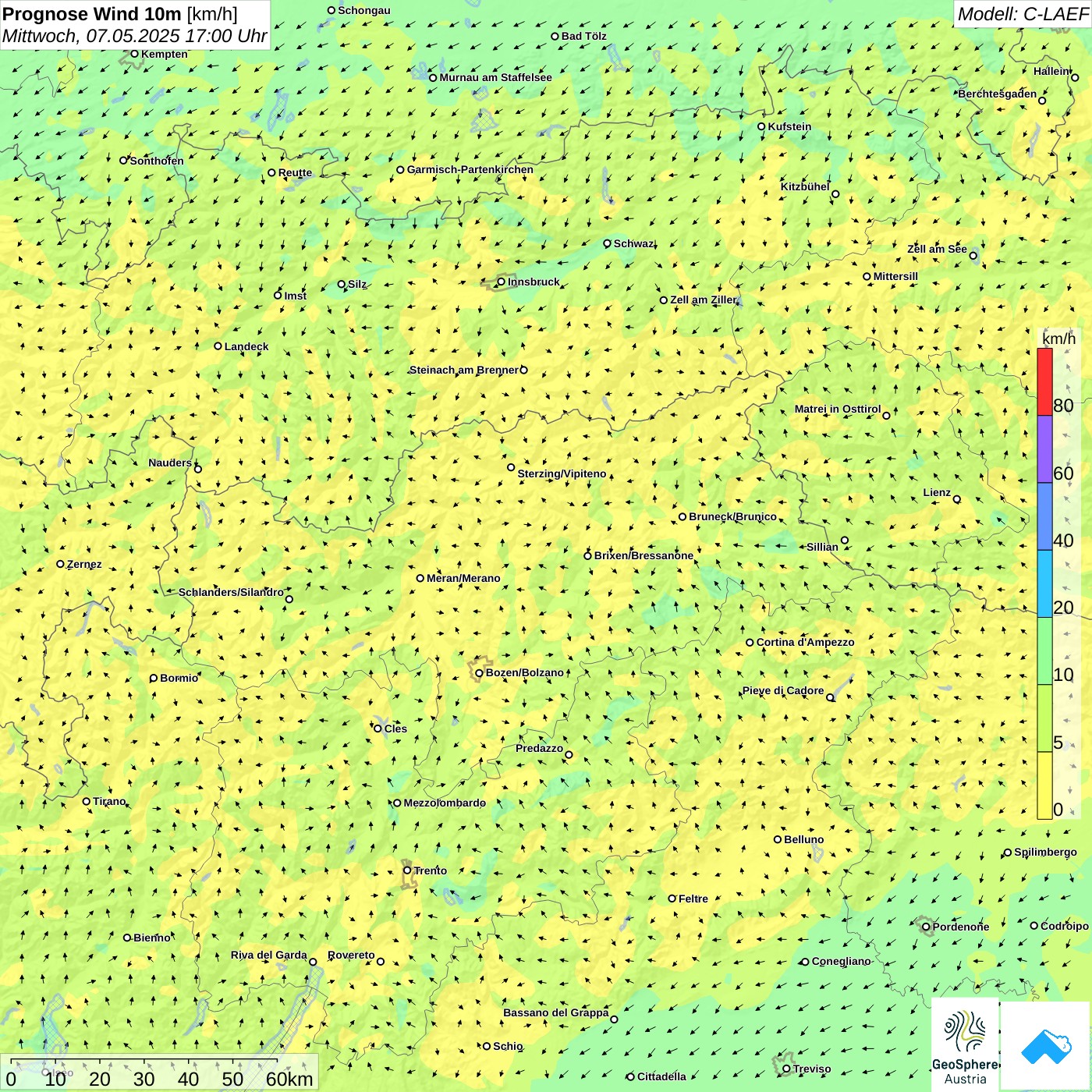Click the 'Hallein' label
This screenshot has width=1092, height=1092.
tap(1051, 72)
